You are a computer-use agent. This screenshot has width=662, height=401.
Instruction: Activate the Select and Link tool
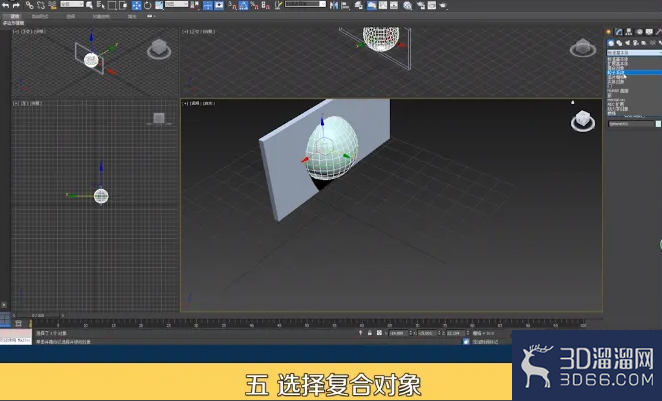[x=30, y=5]
